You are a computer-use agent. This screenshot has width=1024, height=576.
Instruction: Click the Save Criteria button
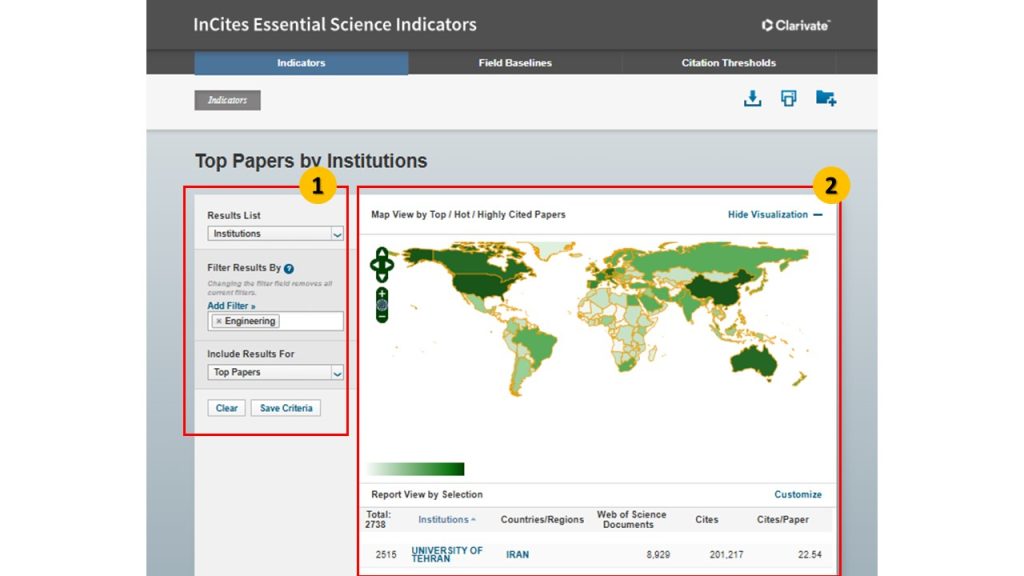(x=286, y=408)
